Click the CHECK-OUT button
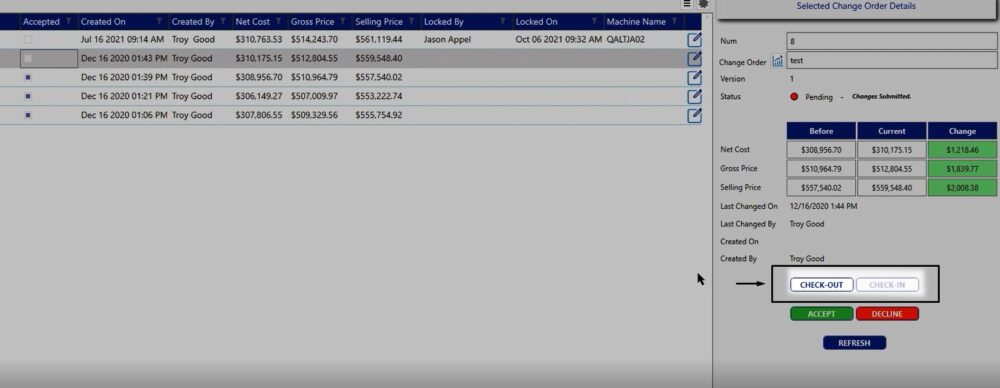The width and height of the screenshot is (1000, 388). [821, 285]
